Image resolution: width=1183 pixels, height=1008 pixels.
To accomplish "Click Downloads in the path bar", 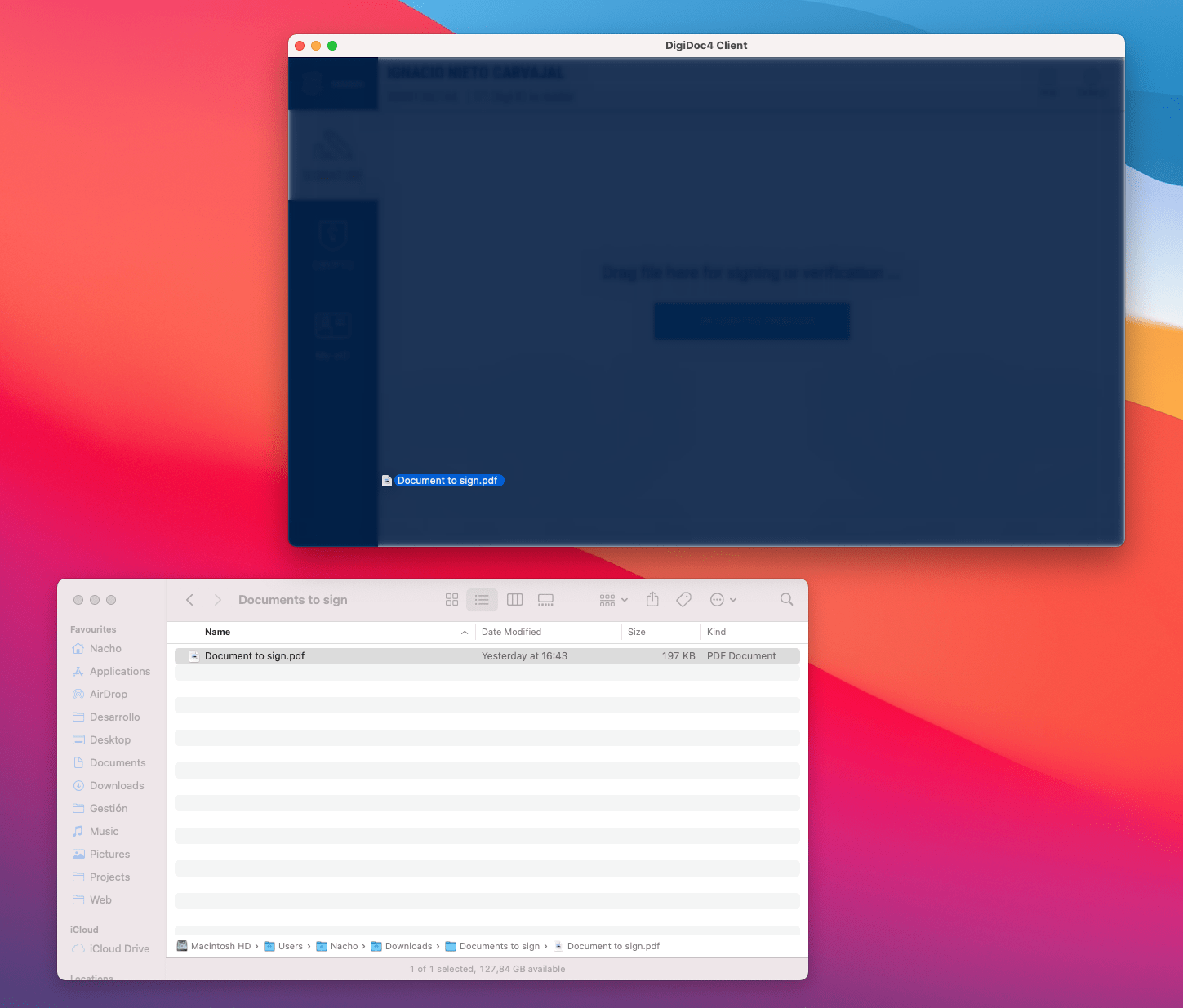I will coord(408,946).
